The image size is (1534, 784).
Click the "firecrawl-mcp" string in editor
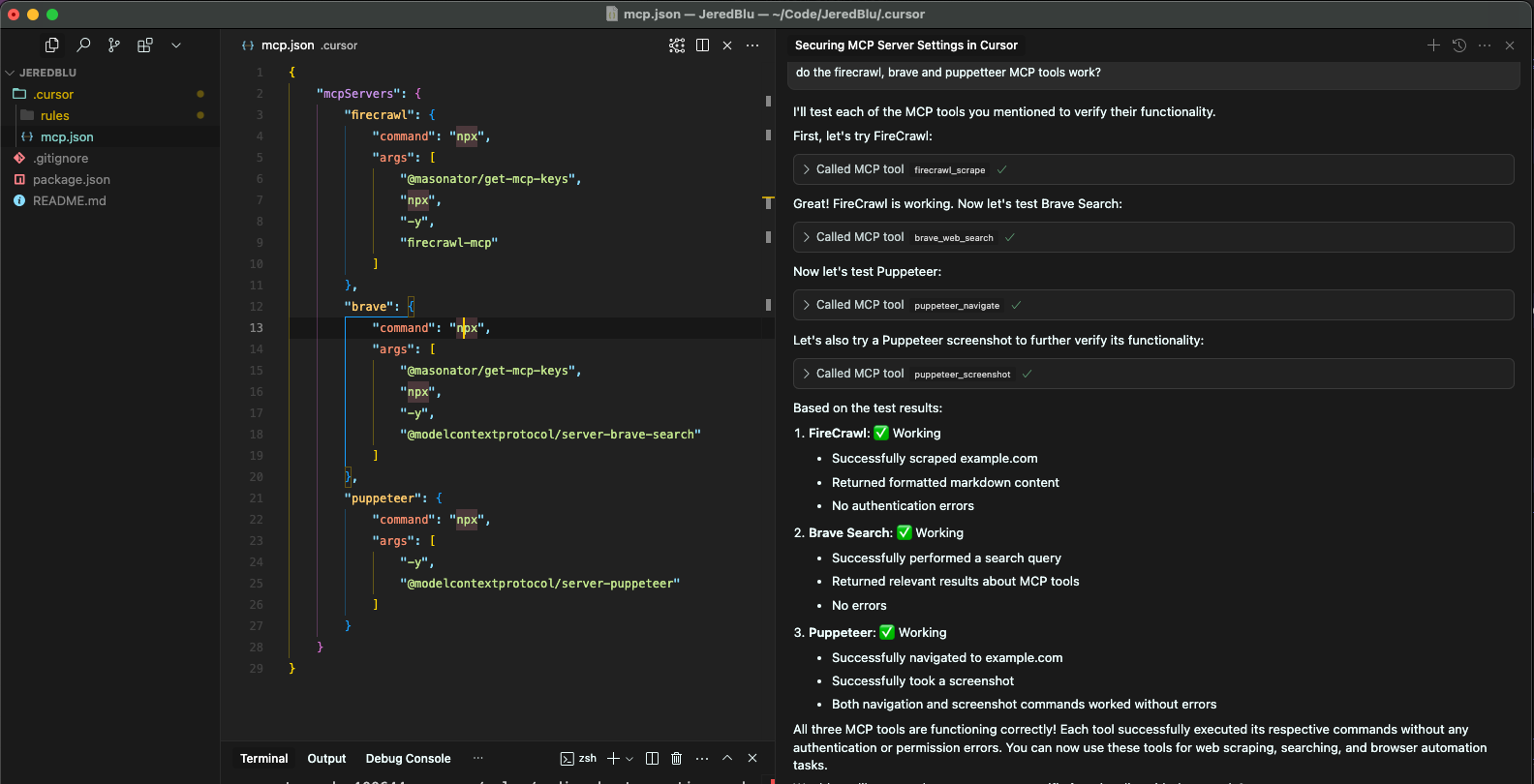point(449,243)
